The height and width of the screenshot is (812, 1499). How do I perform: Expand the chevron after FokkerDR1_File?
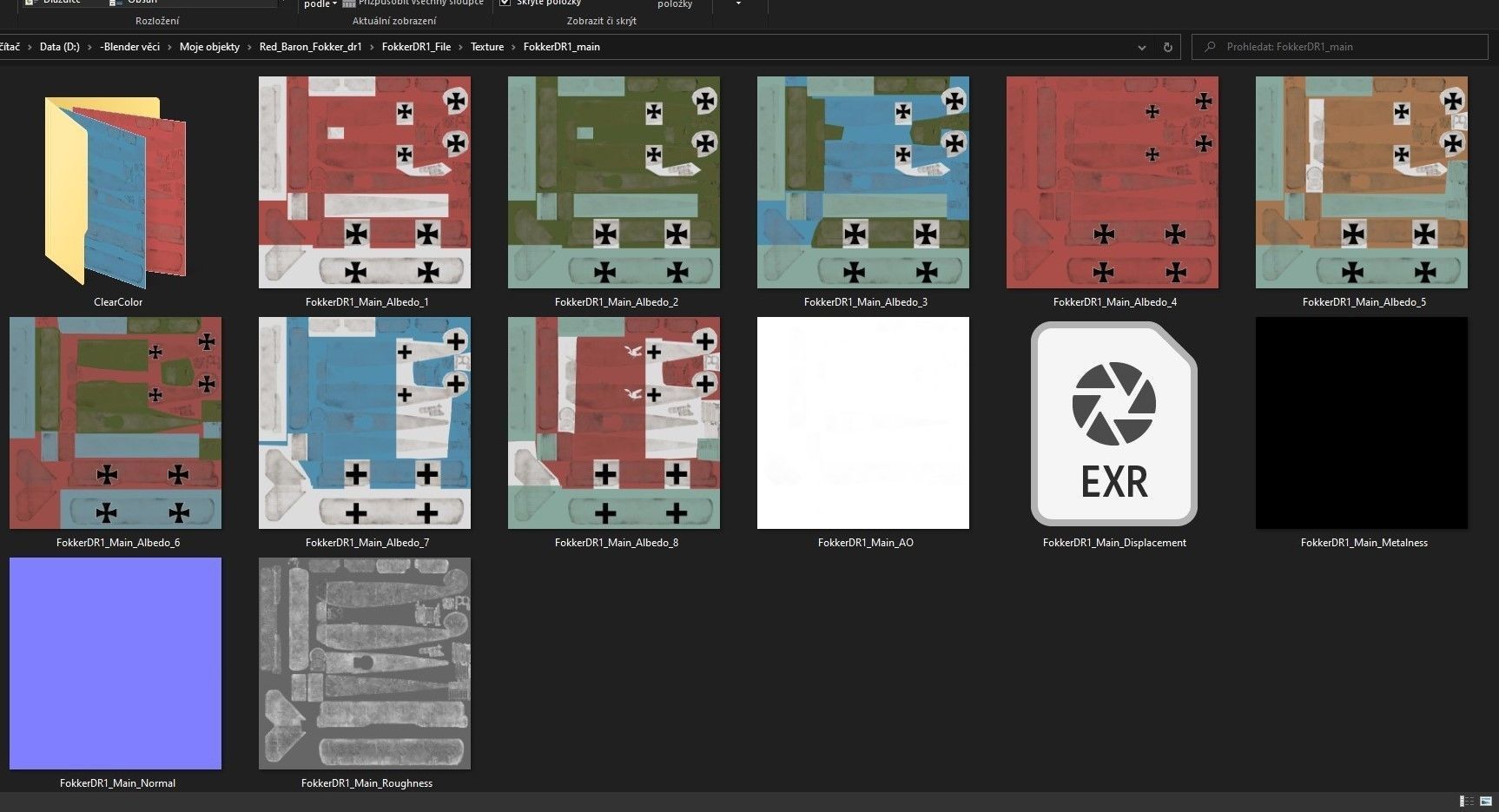tap(460, 47)
